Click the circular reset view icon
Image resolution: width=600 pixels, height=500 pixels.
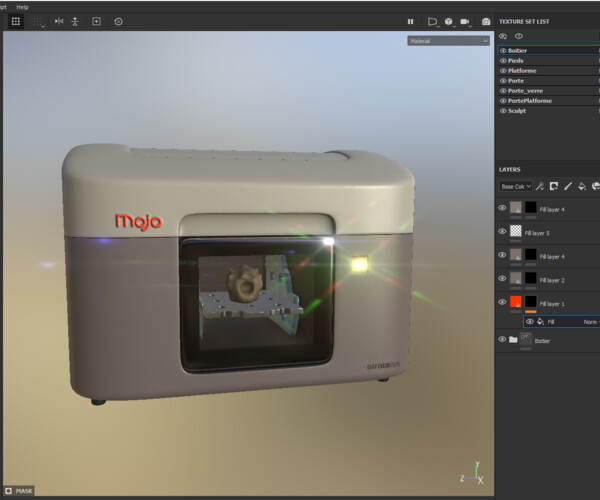coord(118,22)
